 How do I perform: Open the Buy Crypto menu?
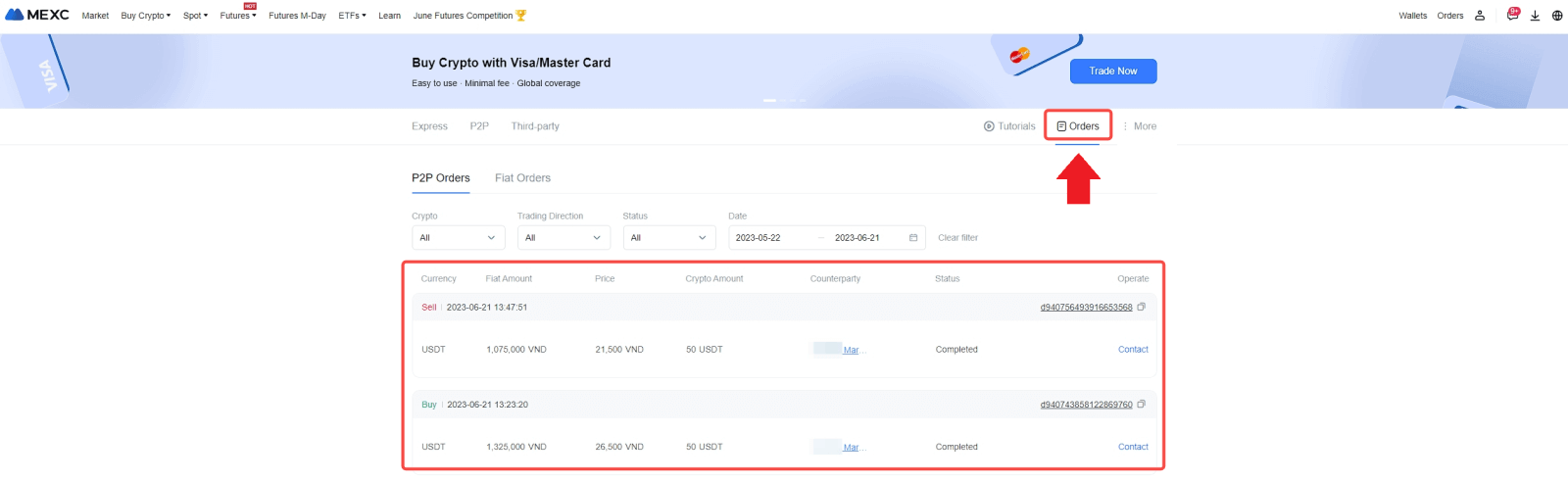(145, 16)
